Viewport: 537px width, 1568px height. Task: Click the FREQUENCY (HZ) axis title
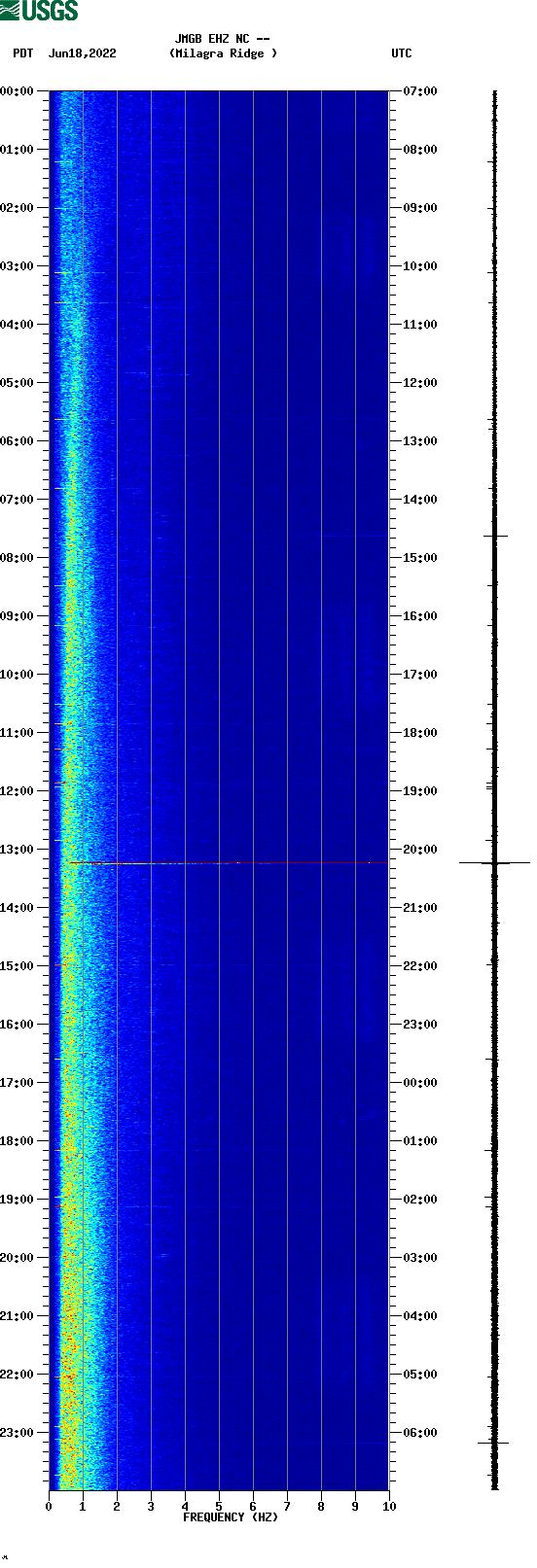click(231, 1517)
